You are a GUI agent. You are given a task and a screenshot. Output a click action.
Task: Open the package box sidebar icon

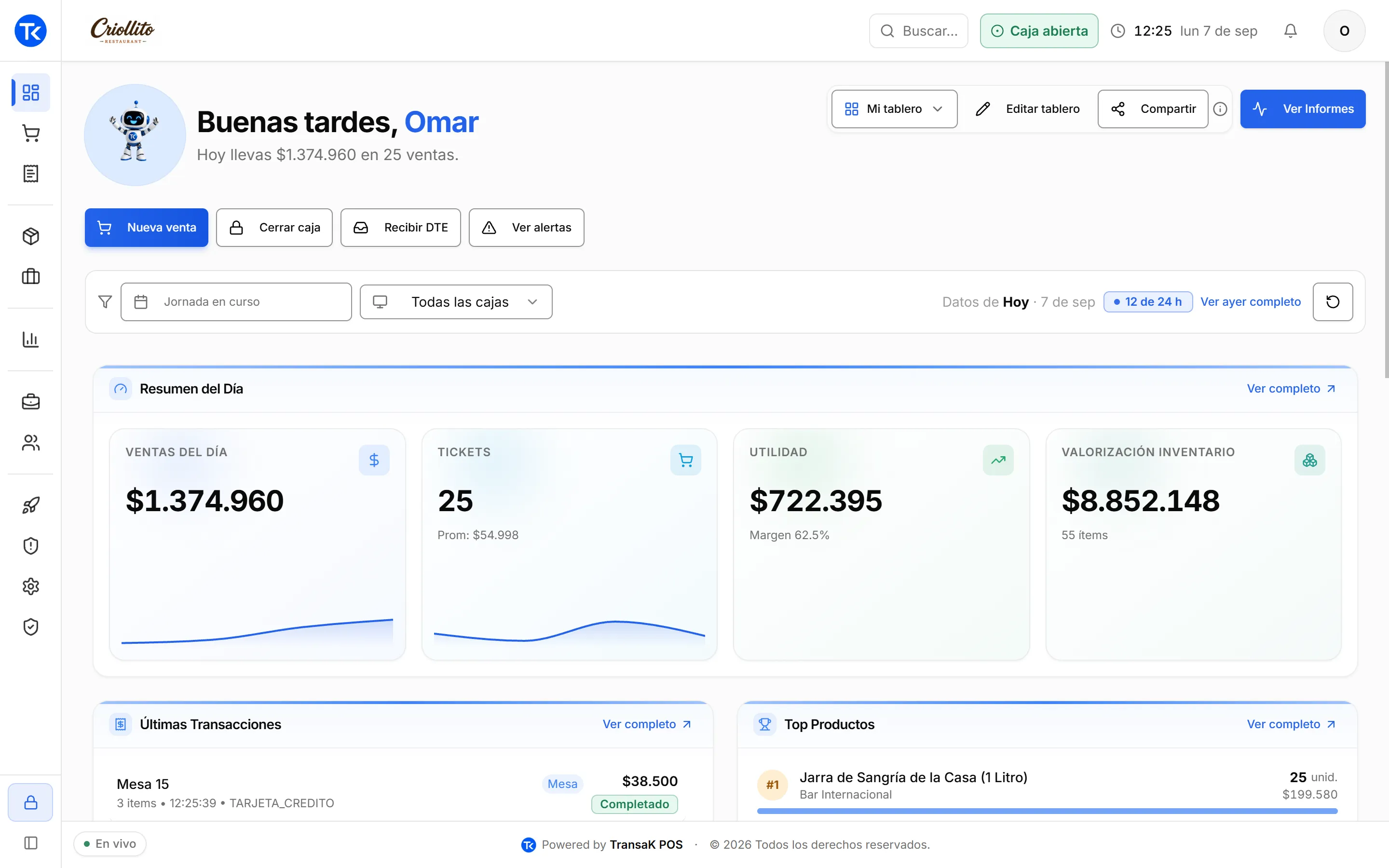coord(30,236)
